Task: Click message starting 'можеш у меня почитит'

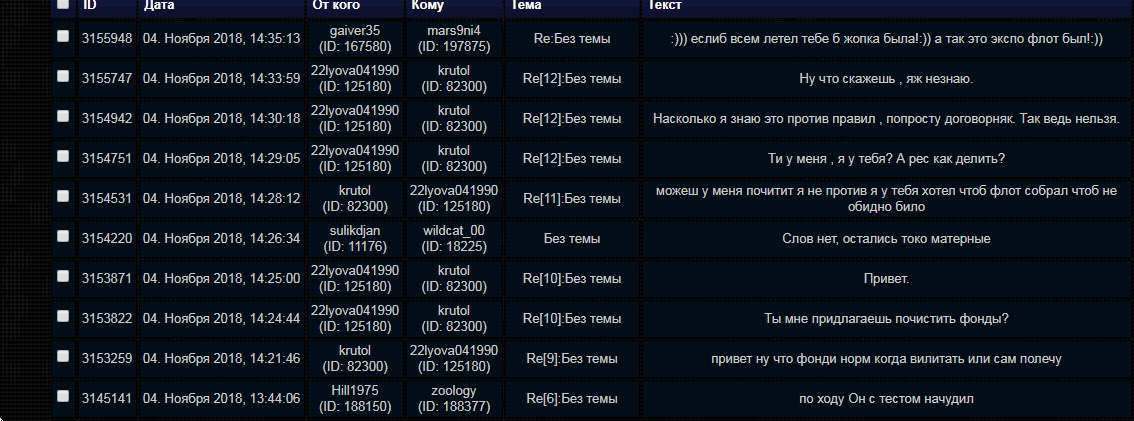Action: 886,199
